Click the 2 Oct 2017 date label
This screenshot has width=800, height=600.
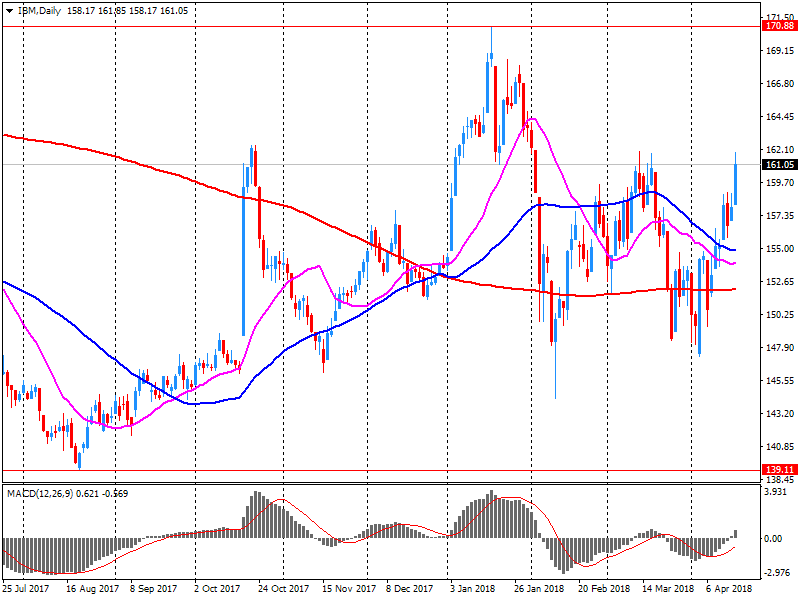point(217,589)
